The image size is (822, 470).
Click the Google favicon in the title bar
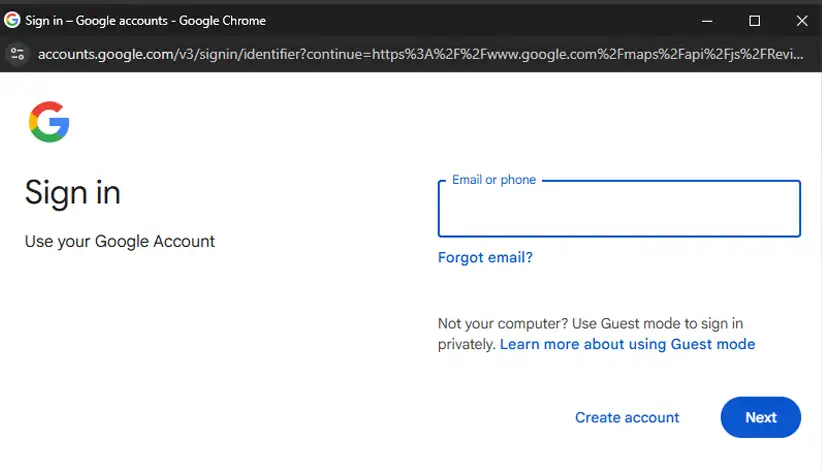pyautogui.click(x=12, y=20)
